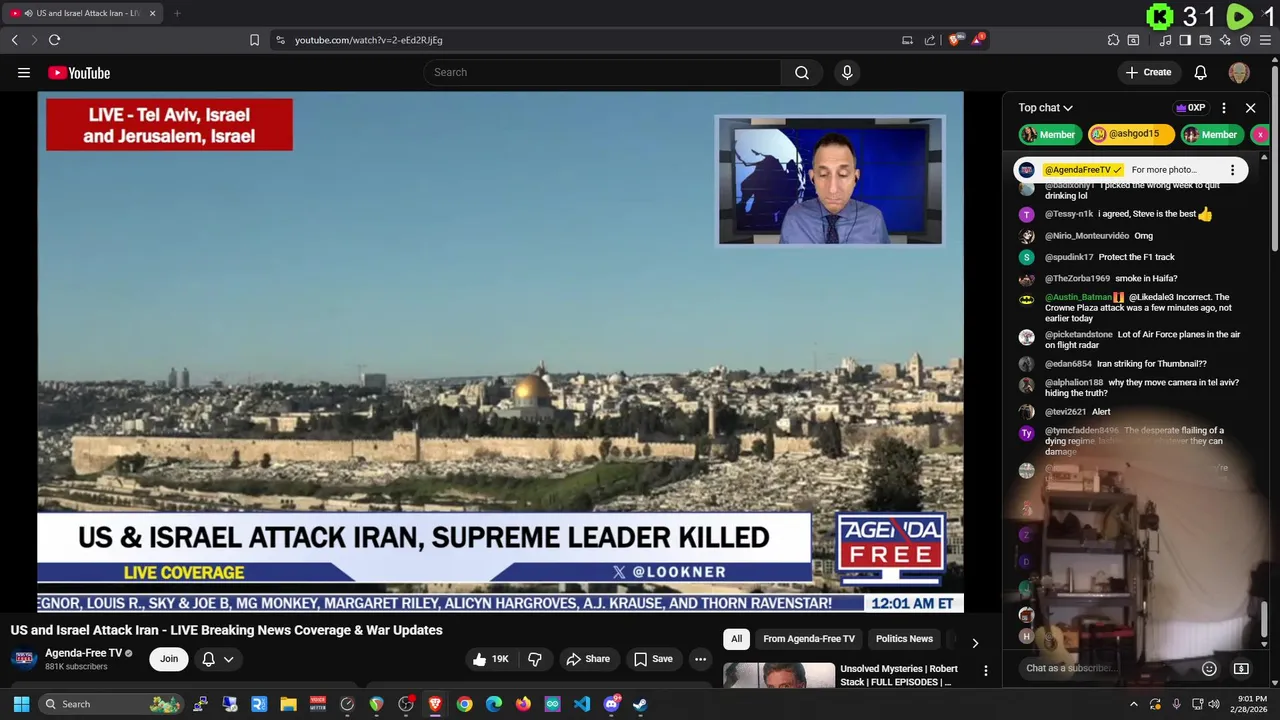Click the first green Member chip

pyautogui.click(x=1048, y=134)
